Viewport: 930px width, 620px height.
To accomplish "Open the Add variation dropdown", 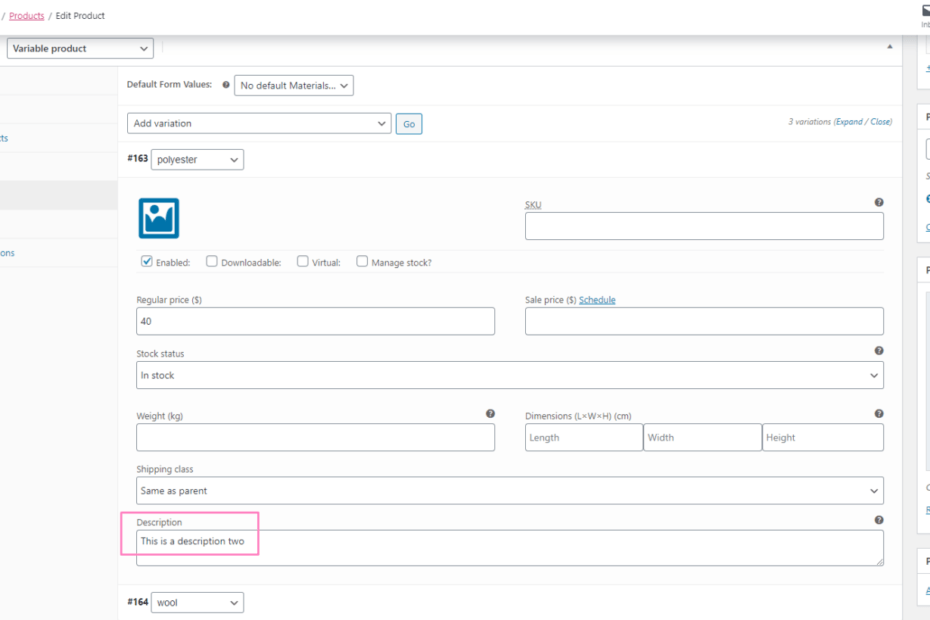I will pos(259,123).
